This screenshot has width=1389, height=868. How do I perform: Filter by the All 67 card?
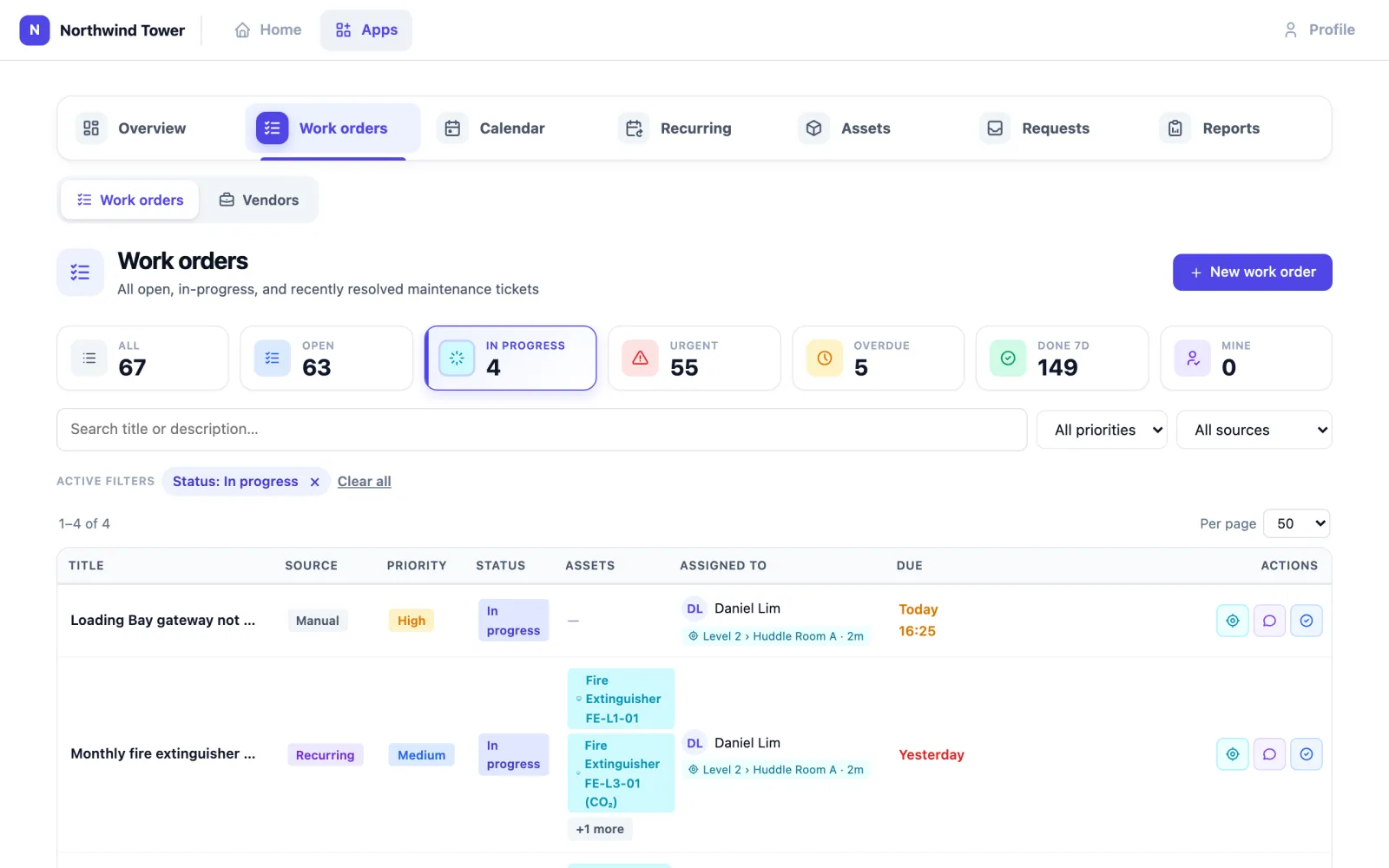(142, 358)
